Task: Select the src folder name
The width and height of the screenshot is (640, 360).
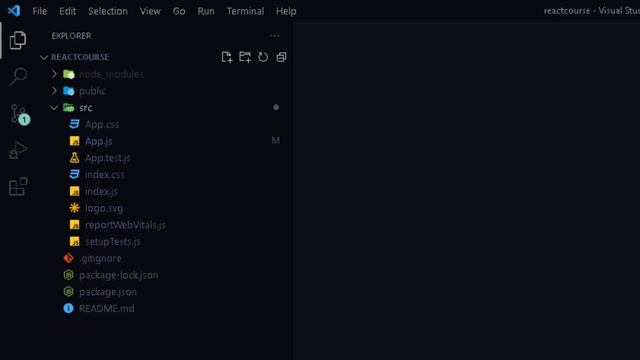Action: coord(86,108)
